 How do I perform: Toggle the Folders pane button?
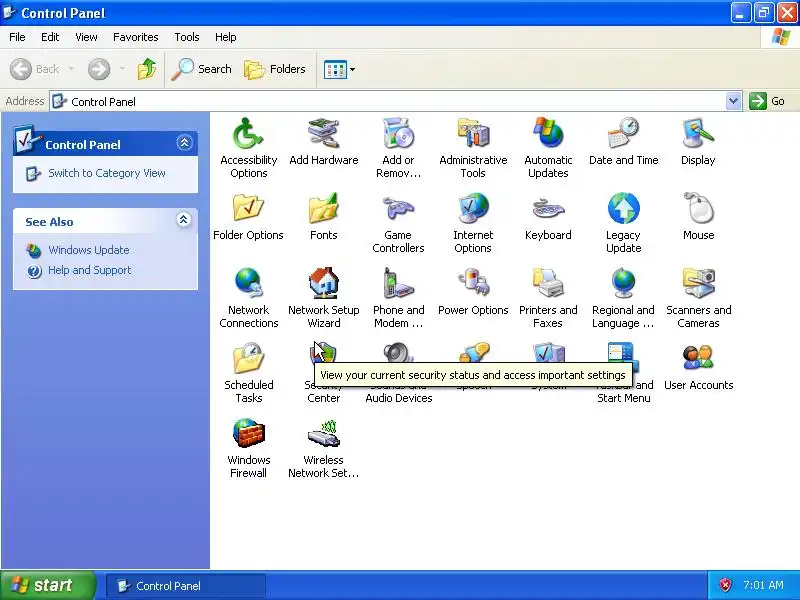click(x=275, y=69)
